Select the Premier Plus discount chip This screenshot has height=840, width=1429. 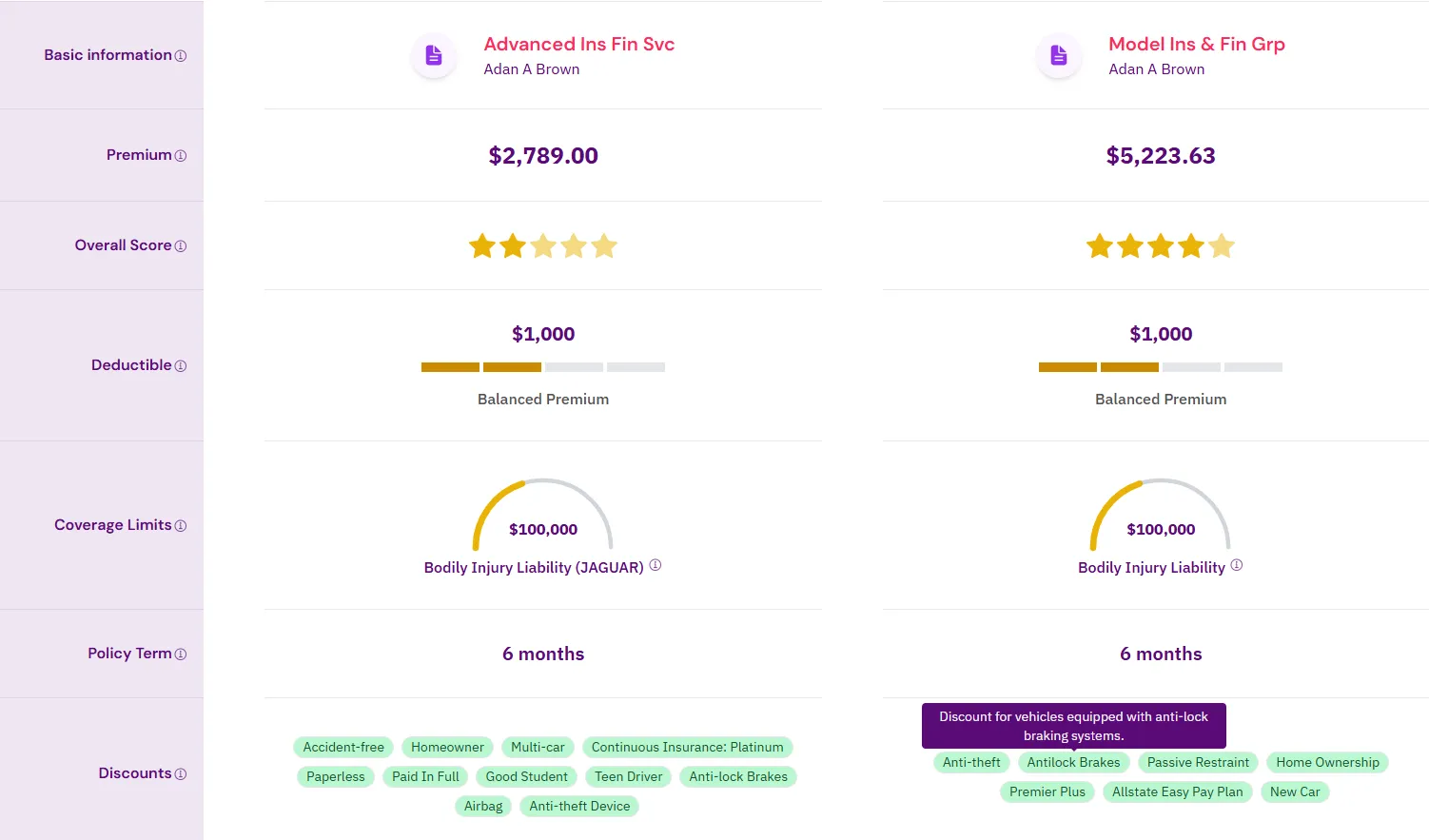point(1047,791)
